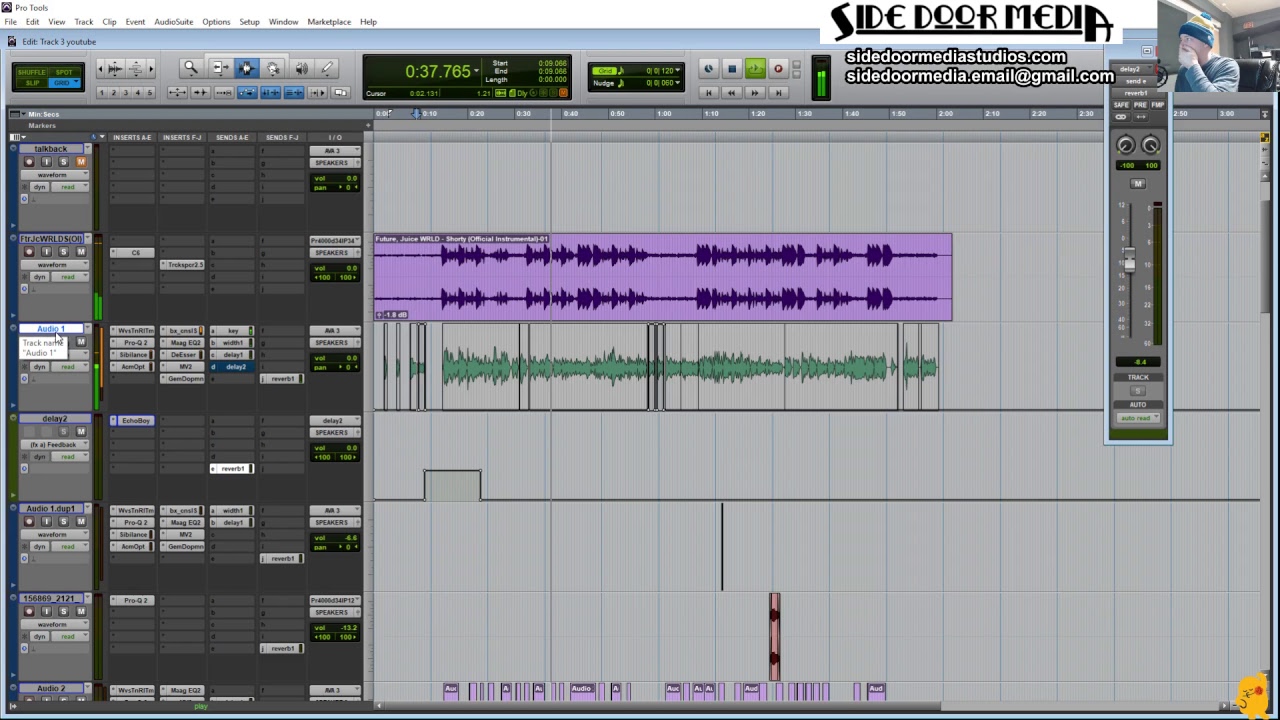Click the horizontal zoom in right arrow
The width and height of the screenshot is (1280, 720).
(x=151, y=68)
